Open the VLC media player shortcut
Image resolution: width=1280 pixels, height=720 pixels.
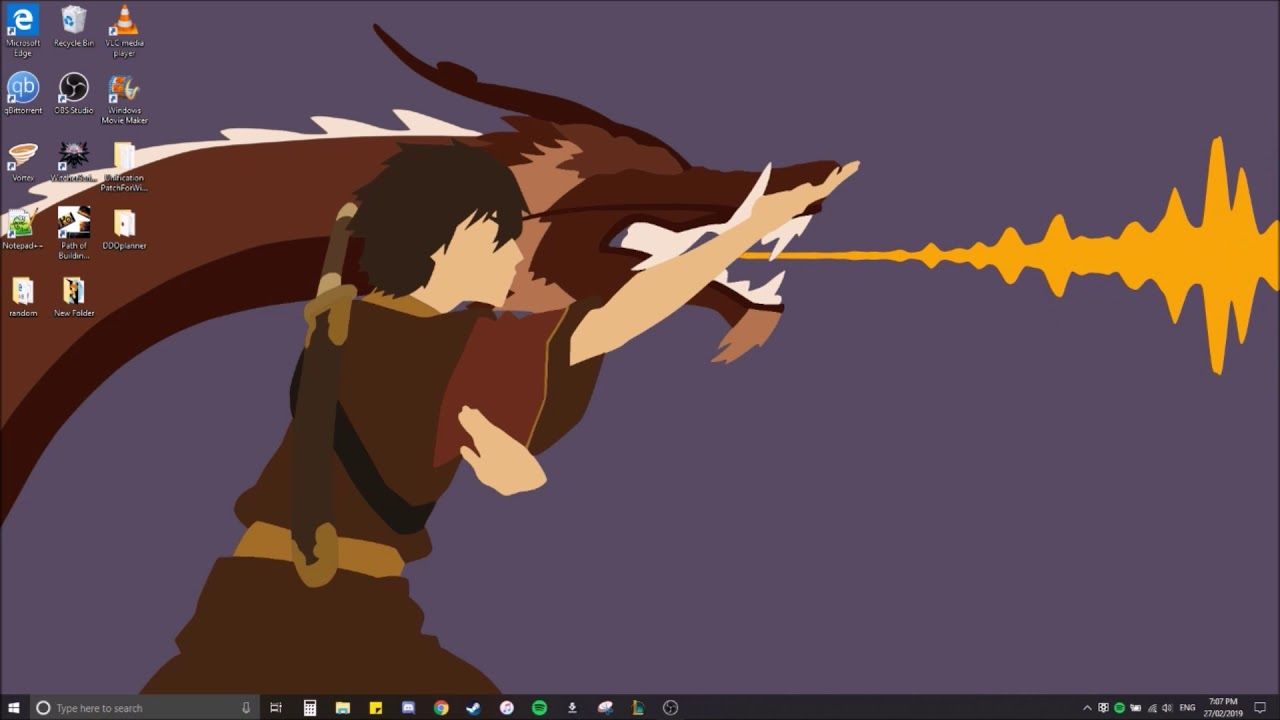coord(124,25)
